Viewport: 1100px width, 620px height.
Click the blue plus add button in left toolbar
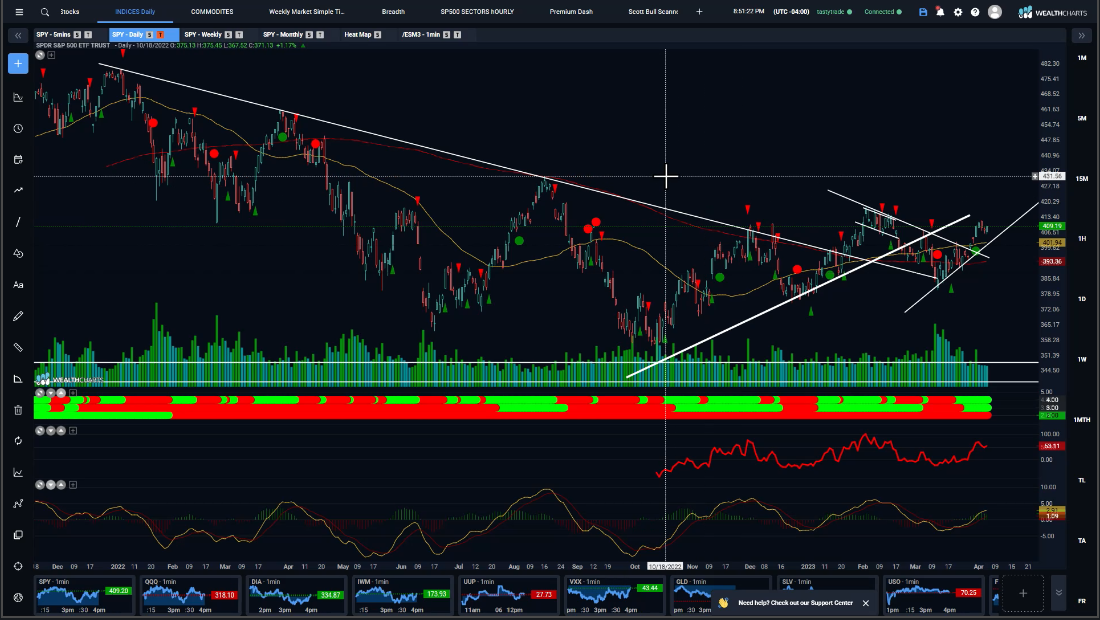point(18,64)
